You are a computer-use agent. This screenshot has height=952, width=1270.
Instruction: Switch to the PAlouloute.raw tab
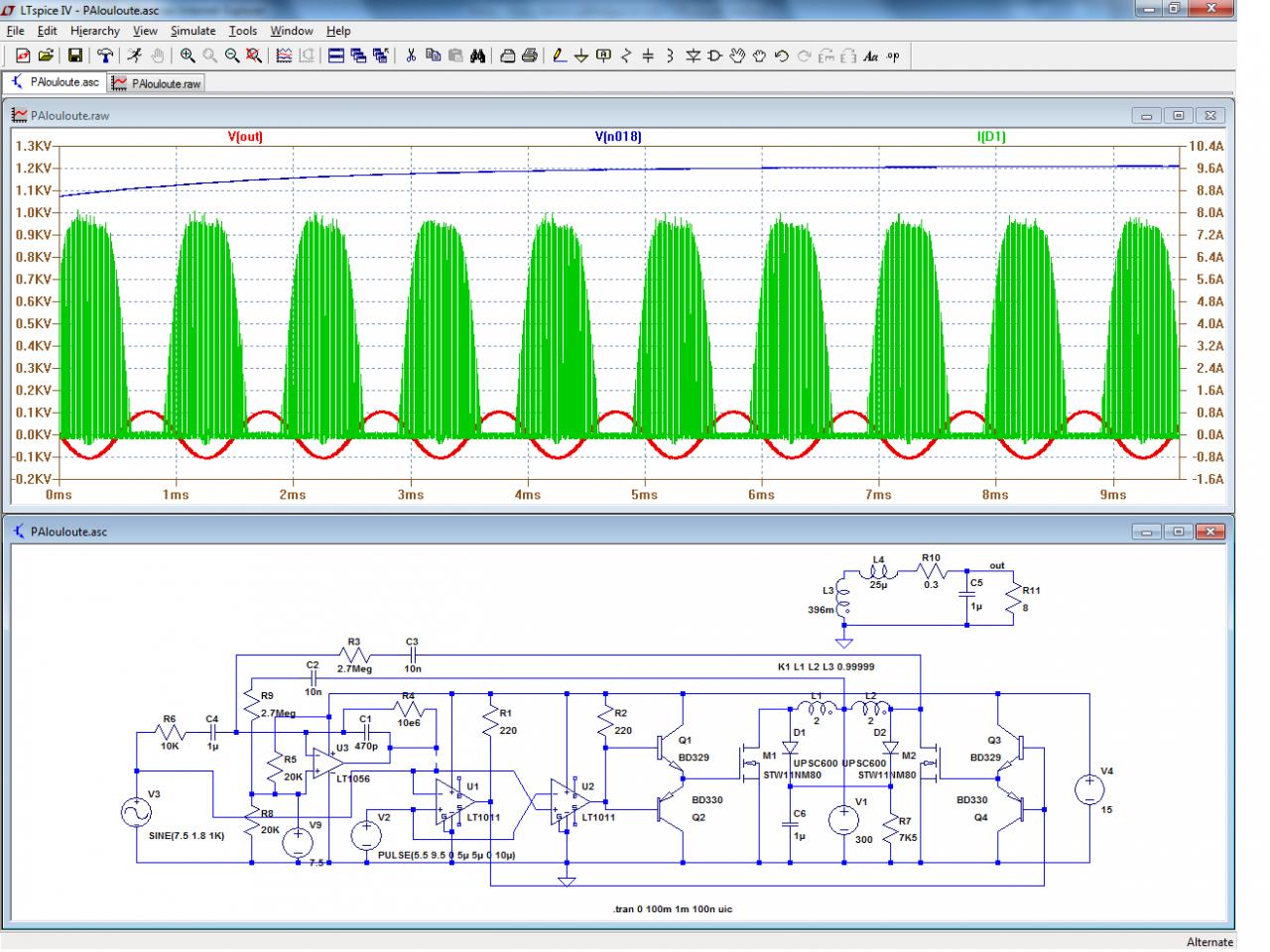click(157, 83)
